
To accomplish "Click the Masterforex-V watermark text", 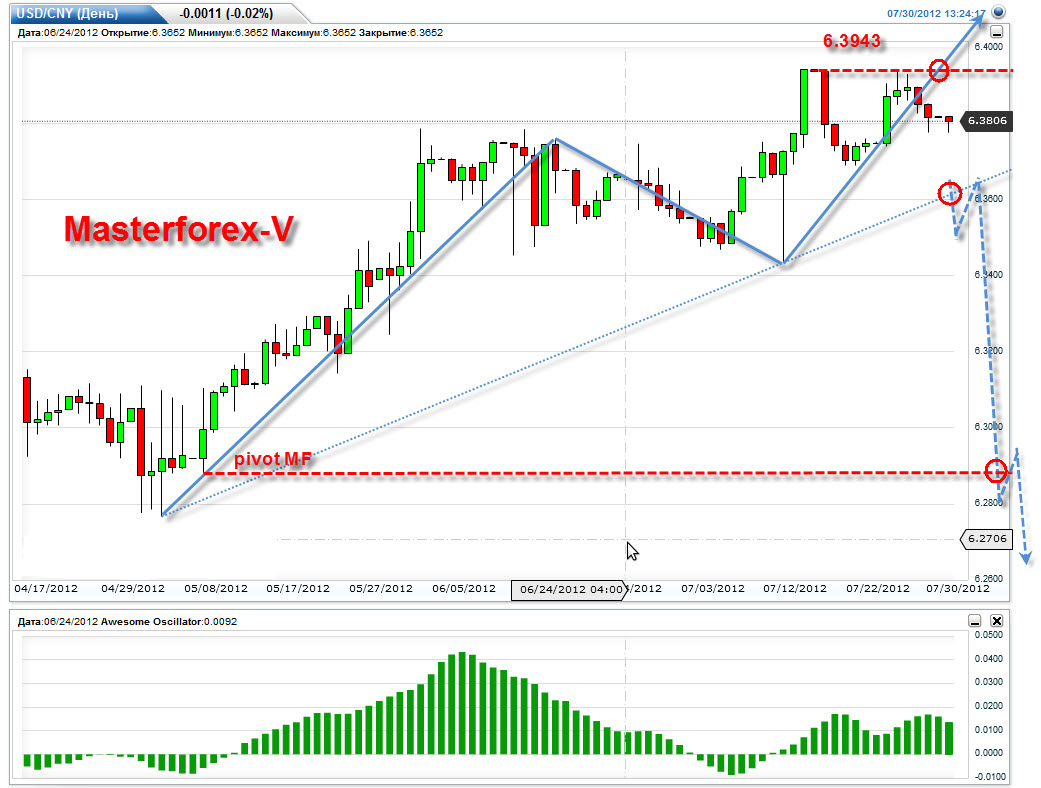I will pos(179,229).
